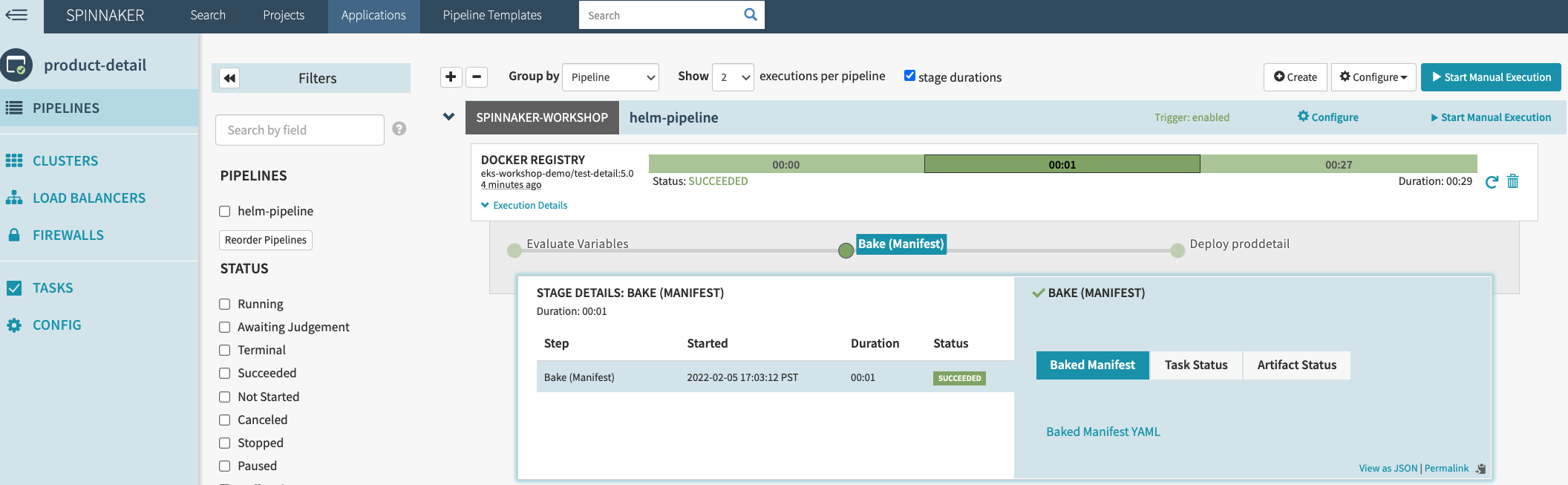Click the 00:00 stage duration bar

click(786, 164)
